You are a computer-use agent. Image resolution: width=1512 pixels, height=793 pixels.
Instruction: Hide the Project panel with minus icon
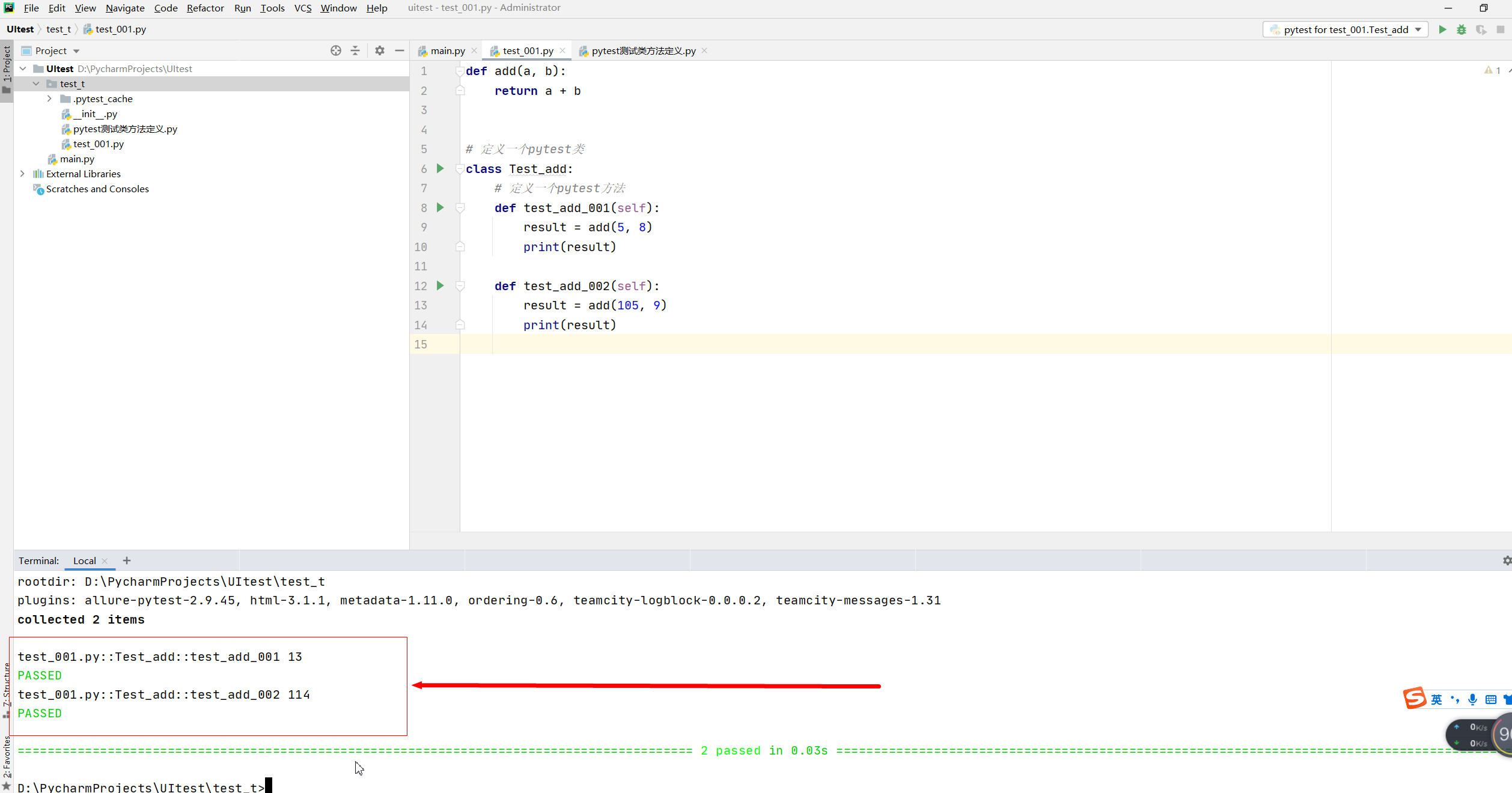click(400, 50)
